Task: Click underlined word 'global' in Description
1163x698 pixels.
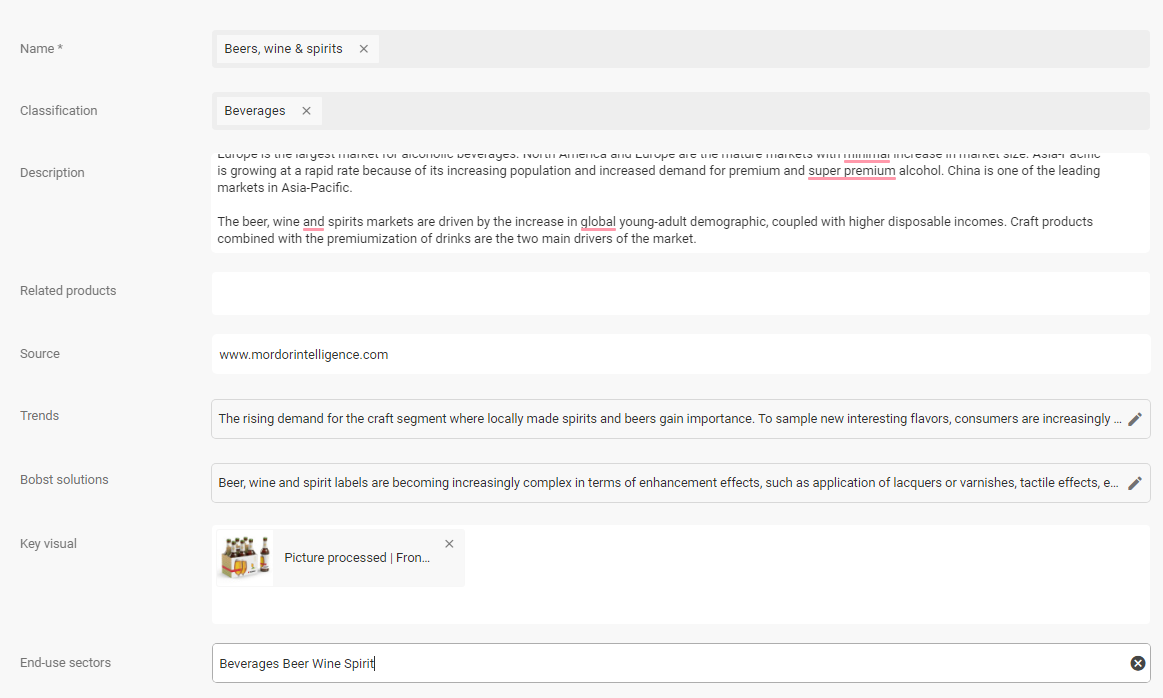Action: (598, 222)
